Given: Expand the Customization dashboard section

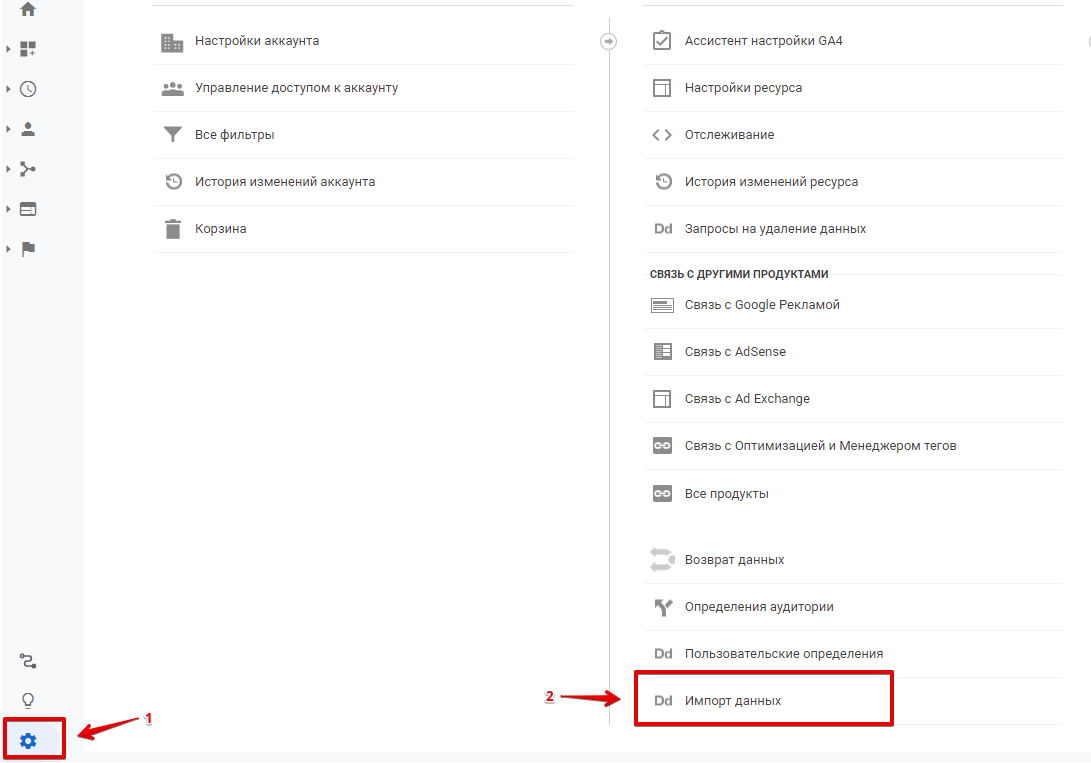Looking at the screenshot, I should pos(8,48).
